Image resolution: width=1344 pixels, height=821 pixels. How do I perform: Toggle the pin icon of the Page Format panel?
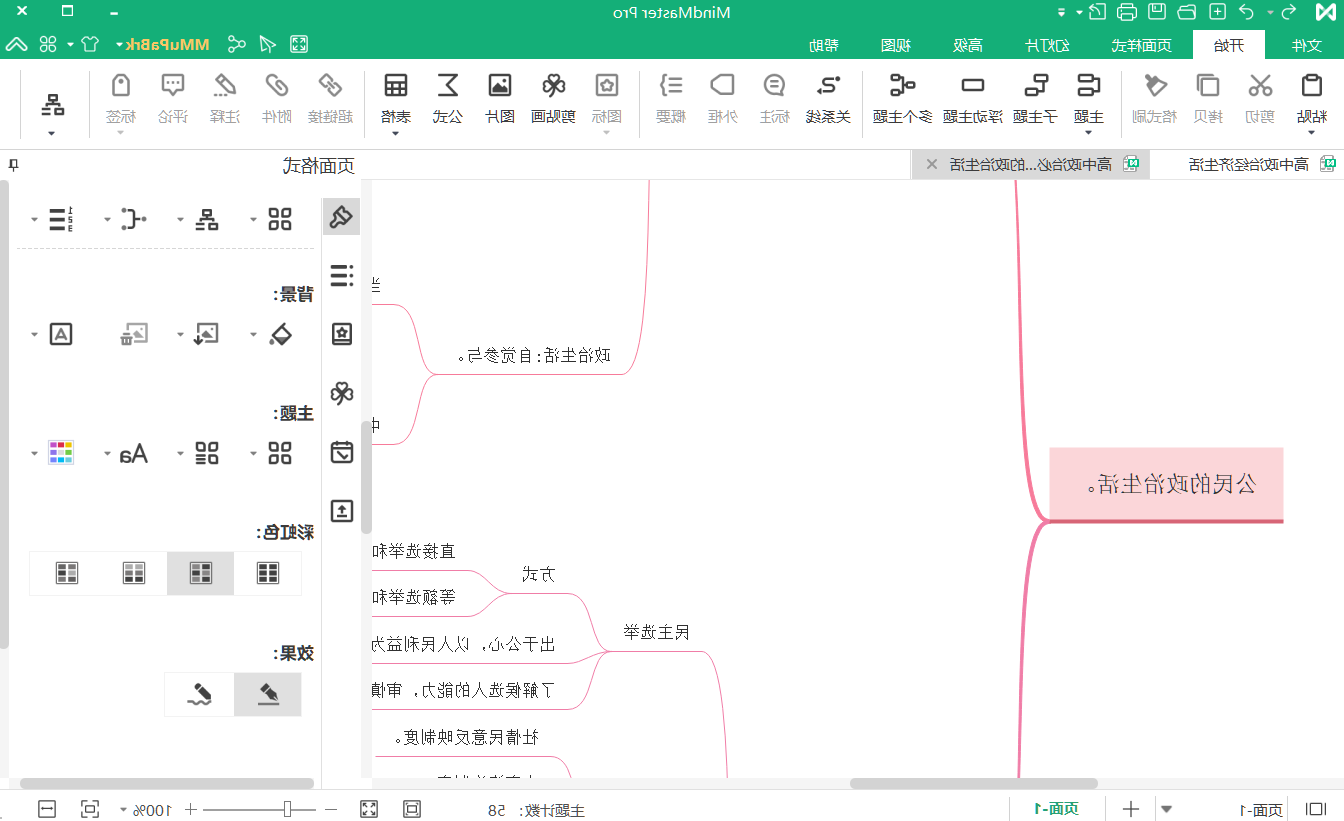pyautogui.click(x=13, y=166)
